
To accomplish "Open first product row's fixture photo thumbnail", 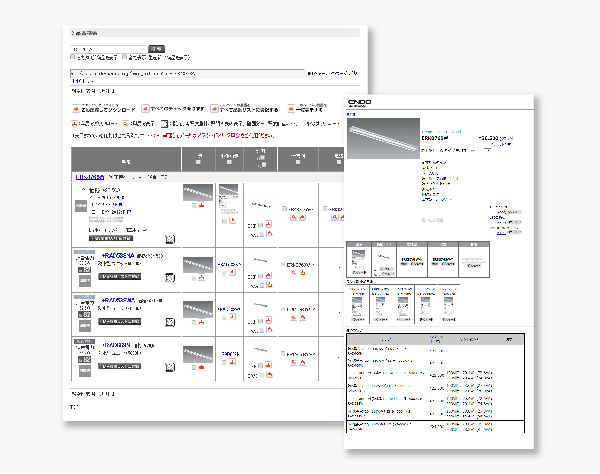I will coord(197,192).
